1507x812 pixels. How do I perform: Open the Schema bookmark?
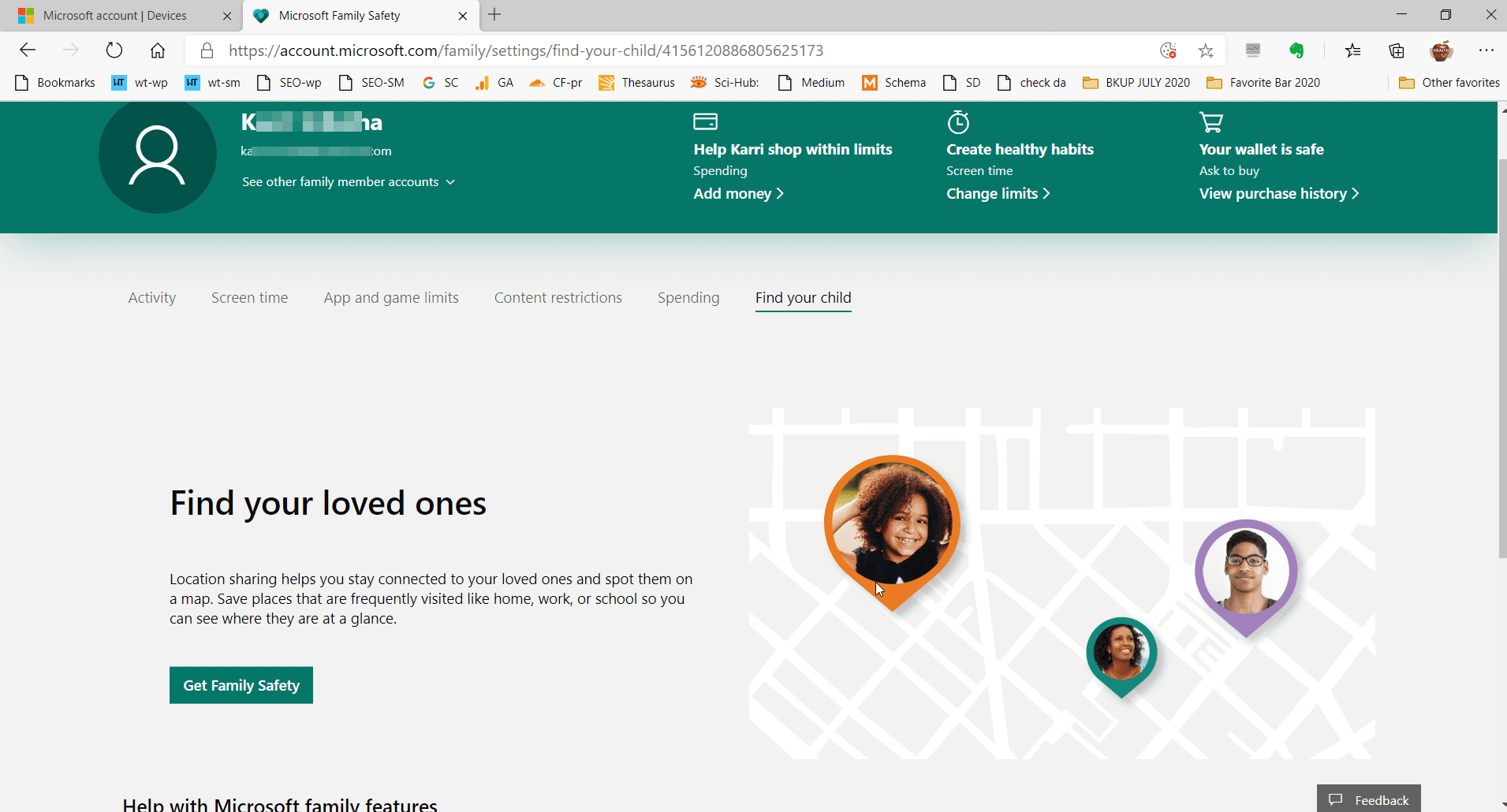(x=894, y=83)
